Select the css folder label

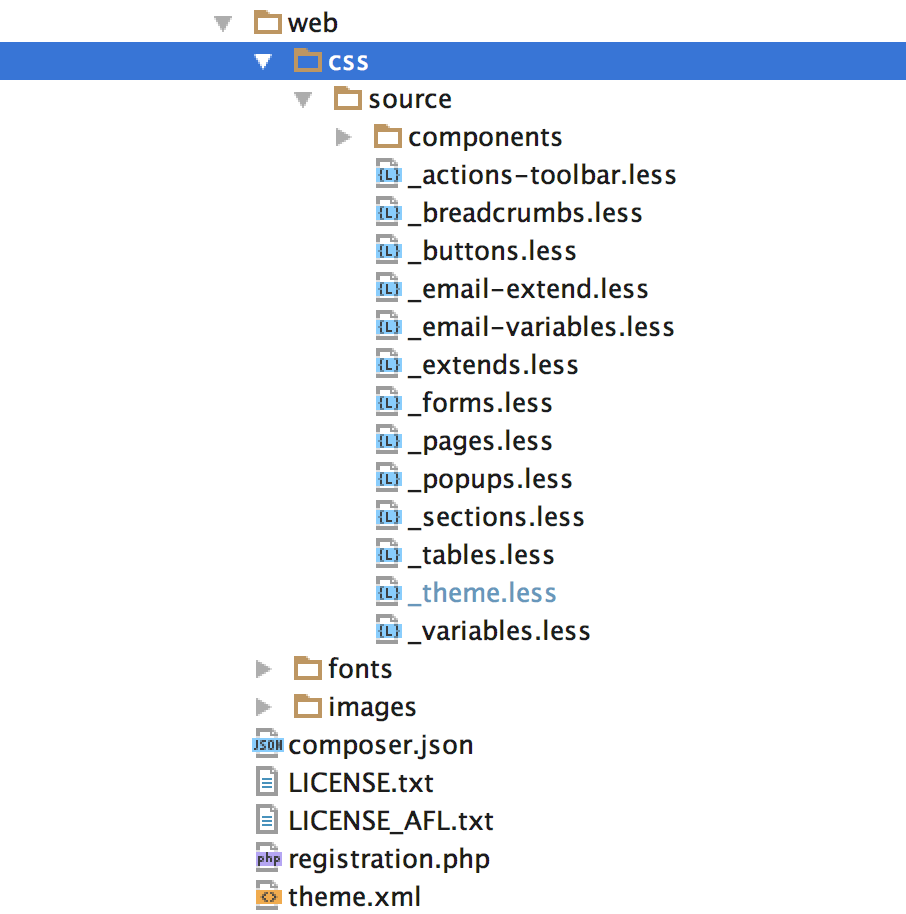(x=348, y=62)
